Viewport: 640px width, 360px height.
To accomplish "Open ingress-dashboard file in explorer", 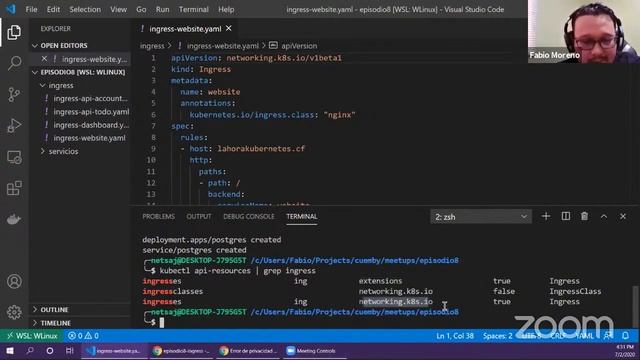I will click(x=91, y=125).
